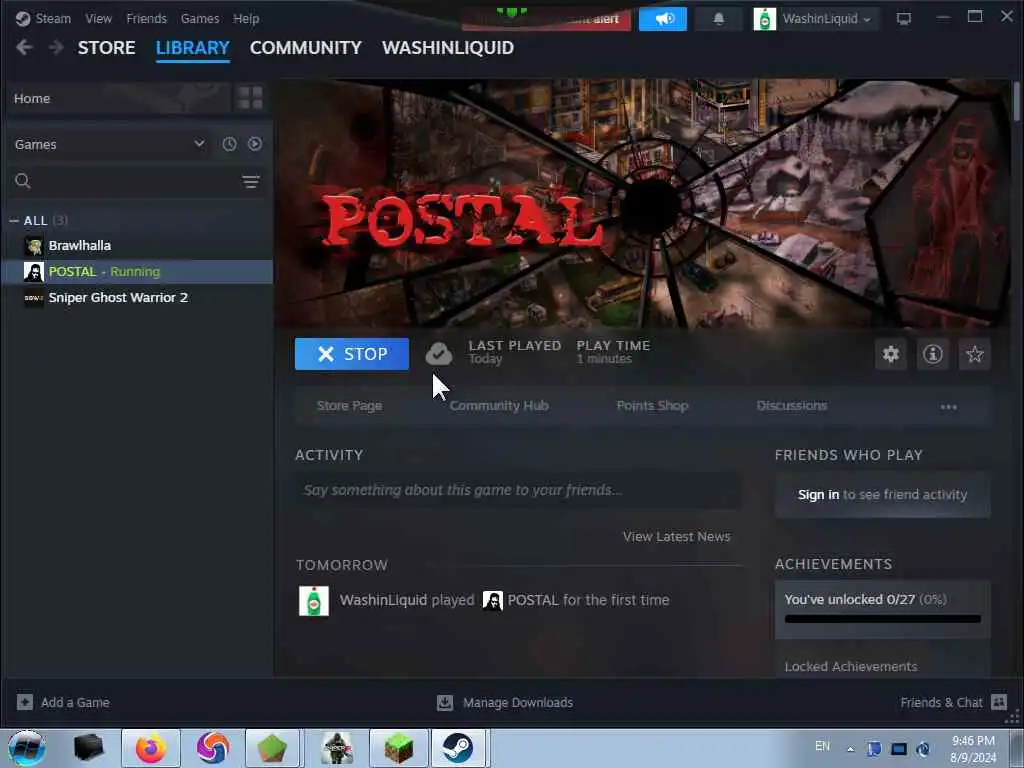Switch to the LIBRARY tab
Screen dimensions: 1024x768
coord(193,48)
